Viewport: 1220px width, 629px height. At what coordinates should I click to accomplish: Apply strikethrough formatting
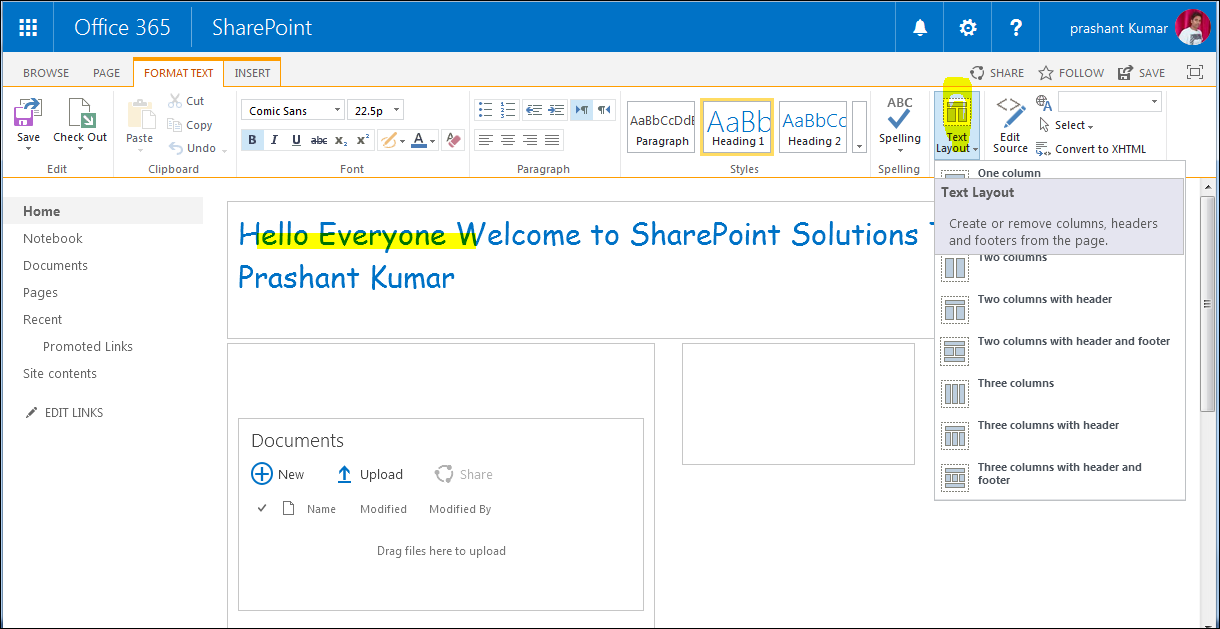[319, 140]
